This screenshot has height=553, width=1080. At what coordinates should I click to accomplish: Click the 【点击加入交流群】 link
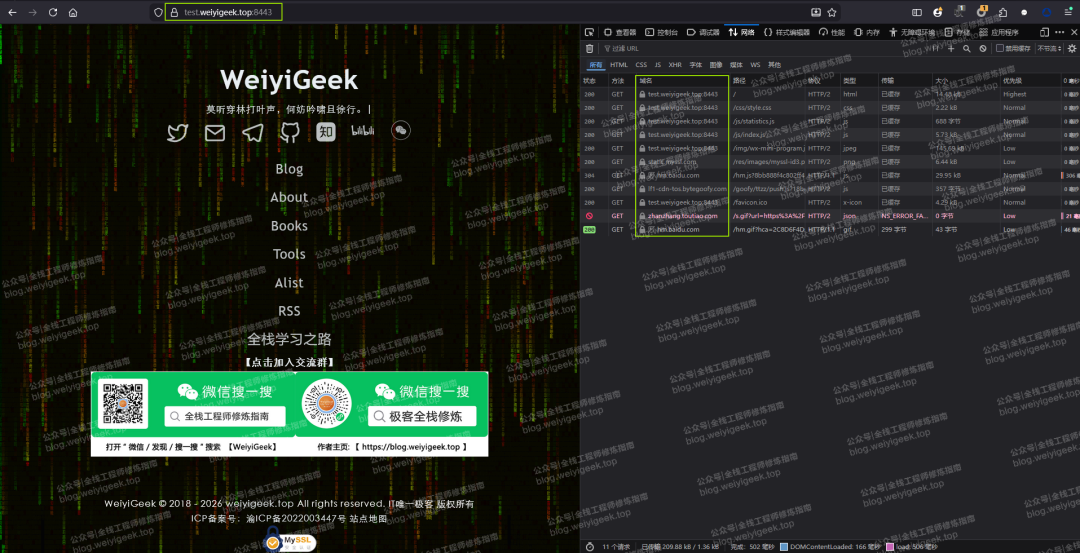click(289, 362)
